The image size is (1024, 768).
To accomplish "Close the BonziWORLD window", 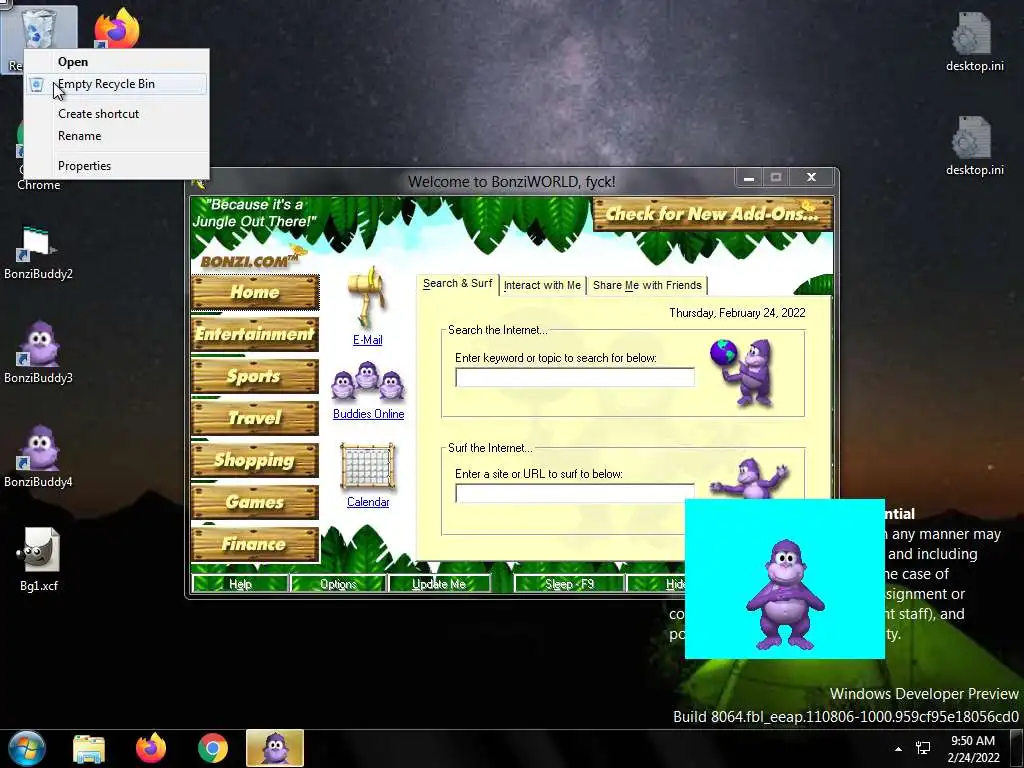I will (x=811, y=178).
